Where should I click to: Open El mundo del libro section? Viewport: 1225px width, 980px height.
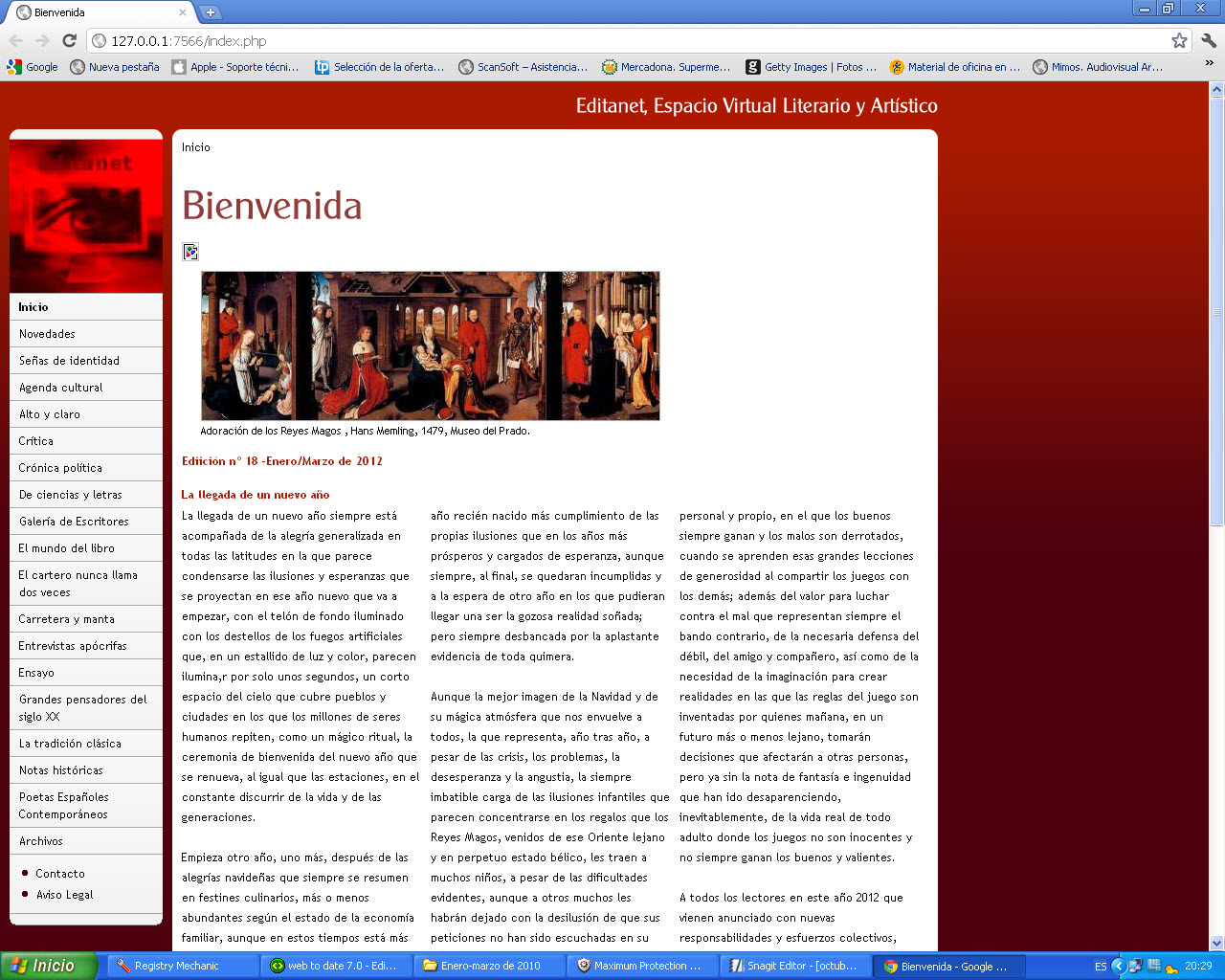click(86, 548)
